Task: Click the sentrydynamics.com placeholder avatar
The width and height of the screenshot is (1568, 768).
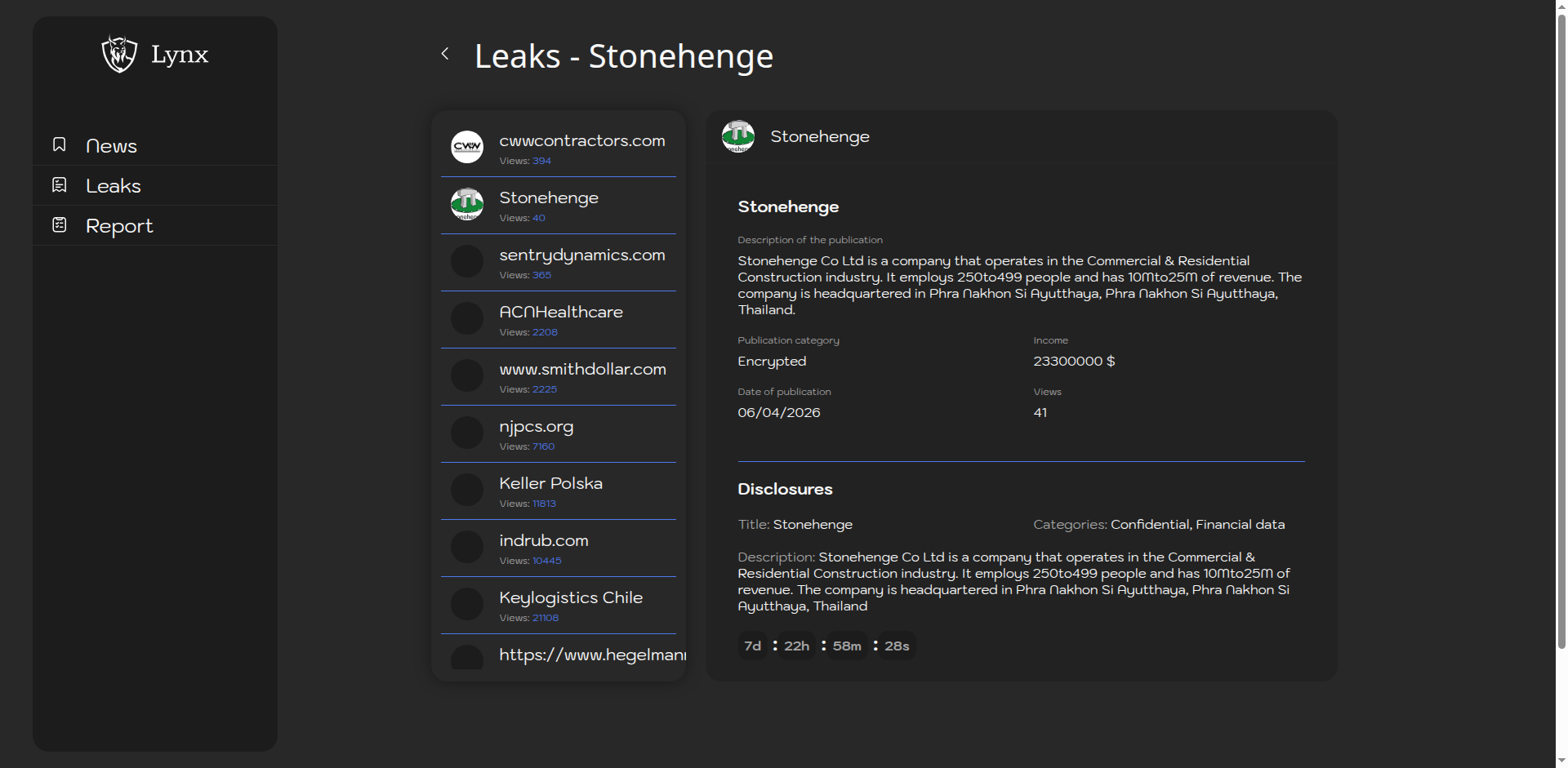Action: tap(467, 261)
